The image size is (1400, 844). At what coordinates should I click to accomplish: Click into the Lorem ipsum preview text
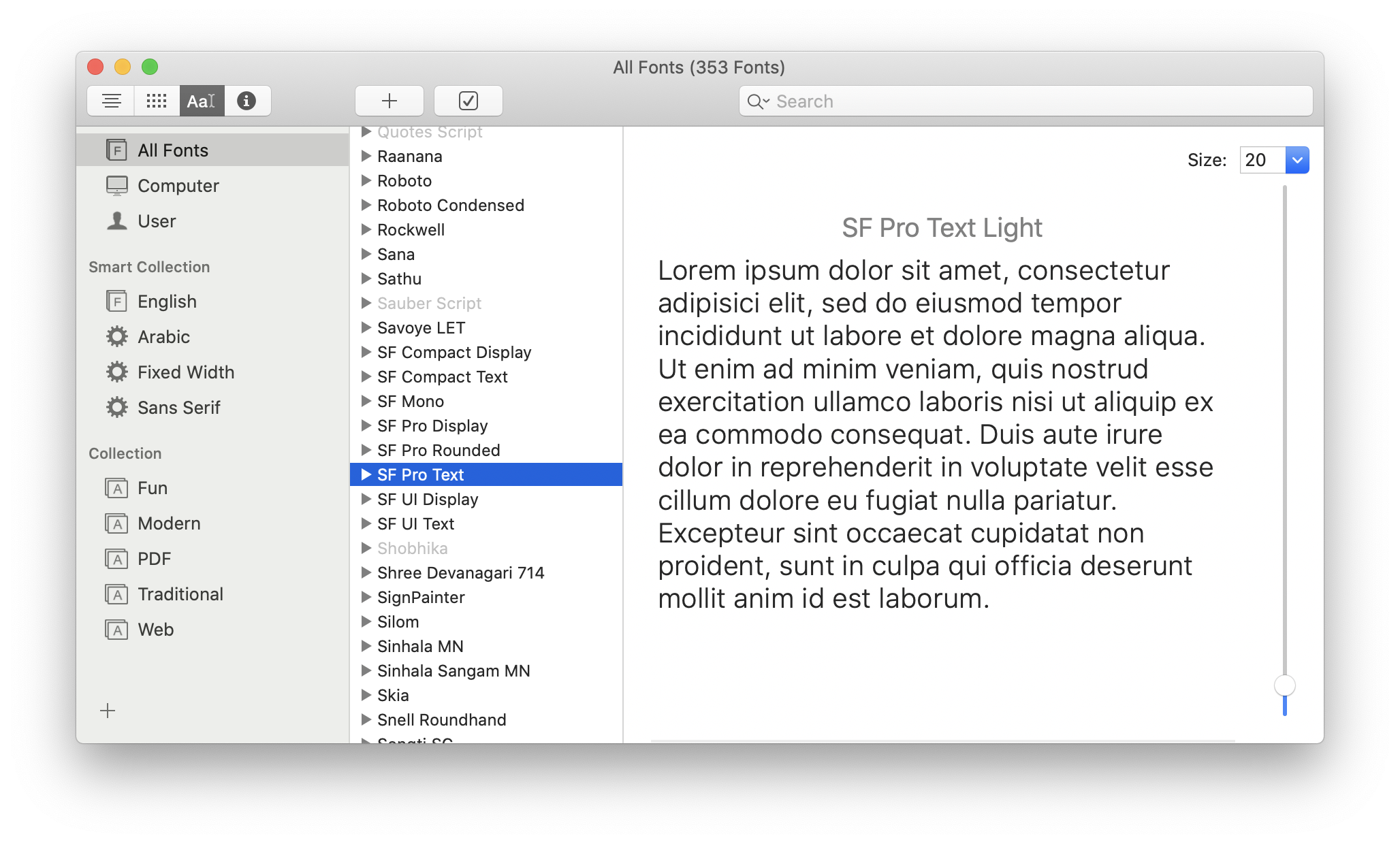[936, 435]
